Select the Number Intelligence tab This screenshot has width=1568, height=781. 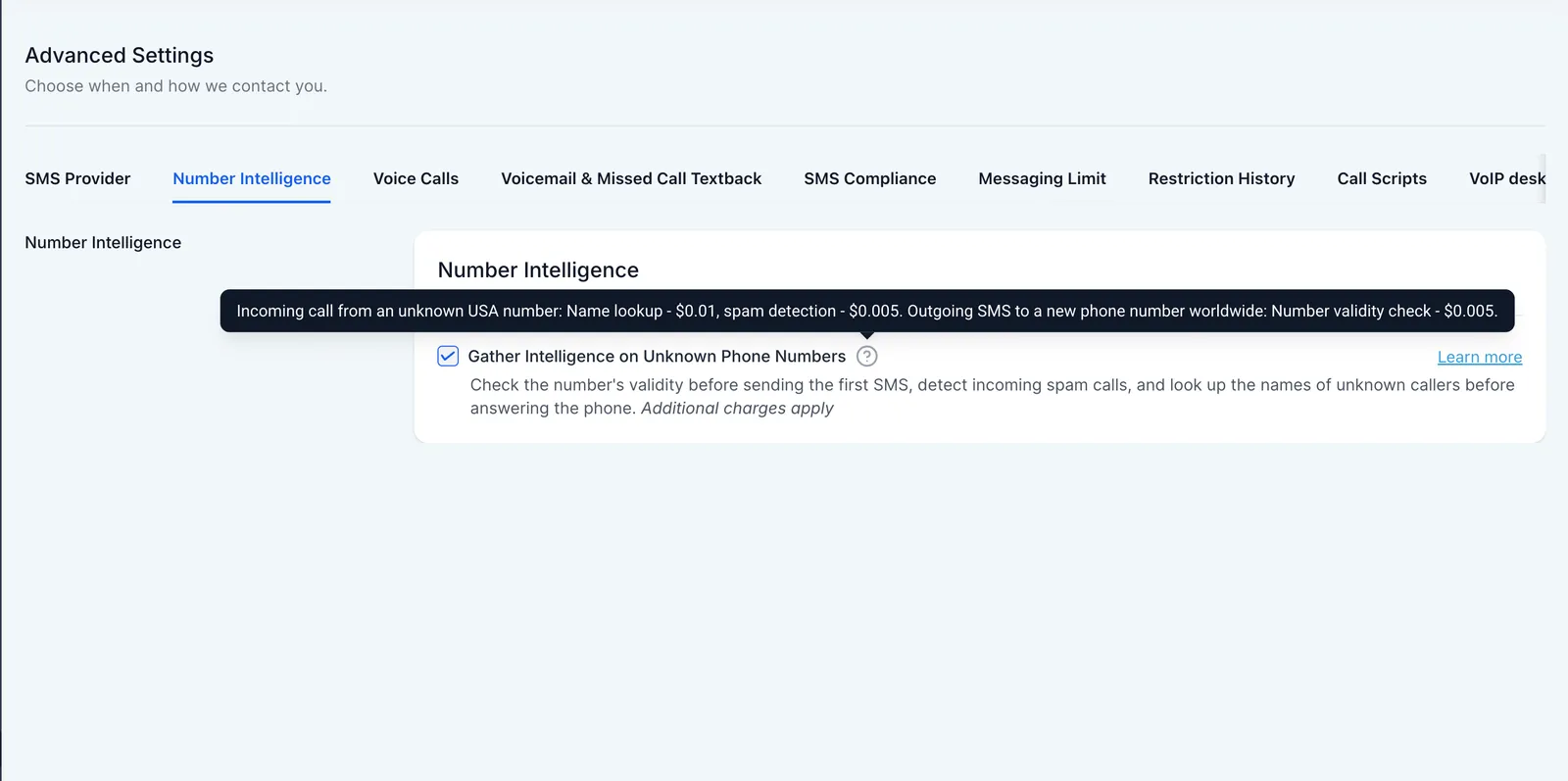[x=252, y=178]
